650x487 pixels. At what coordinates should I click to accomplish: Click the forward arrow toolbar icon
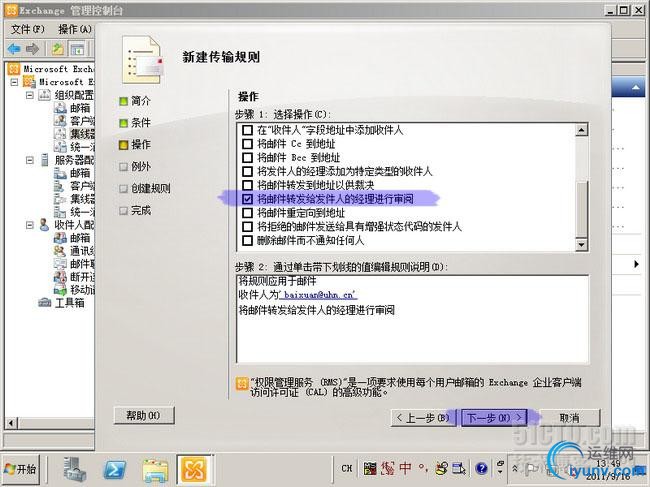[32, 49]
